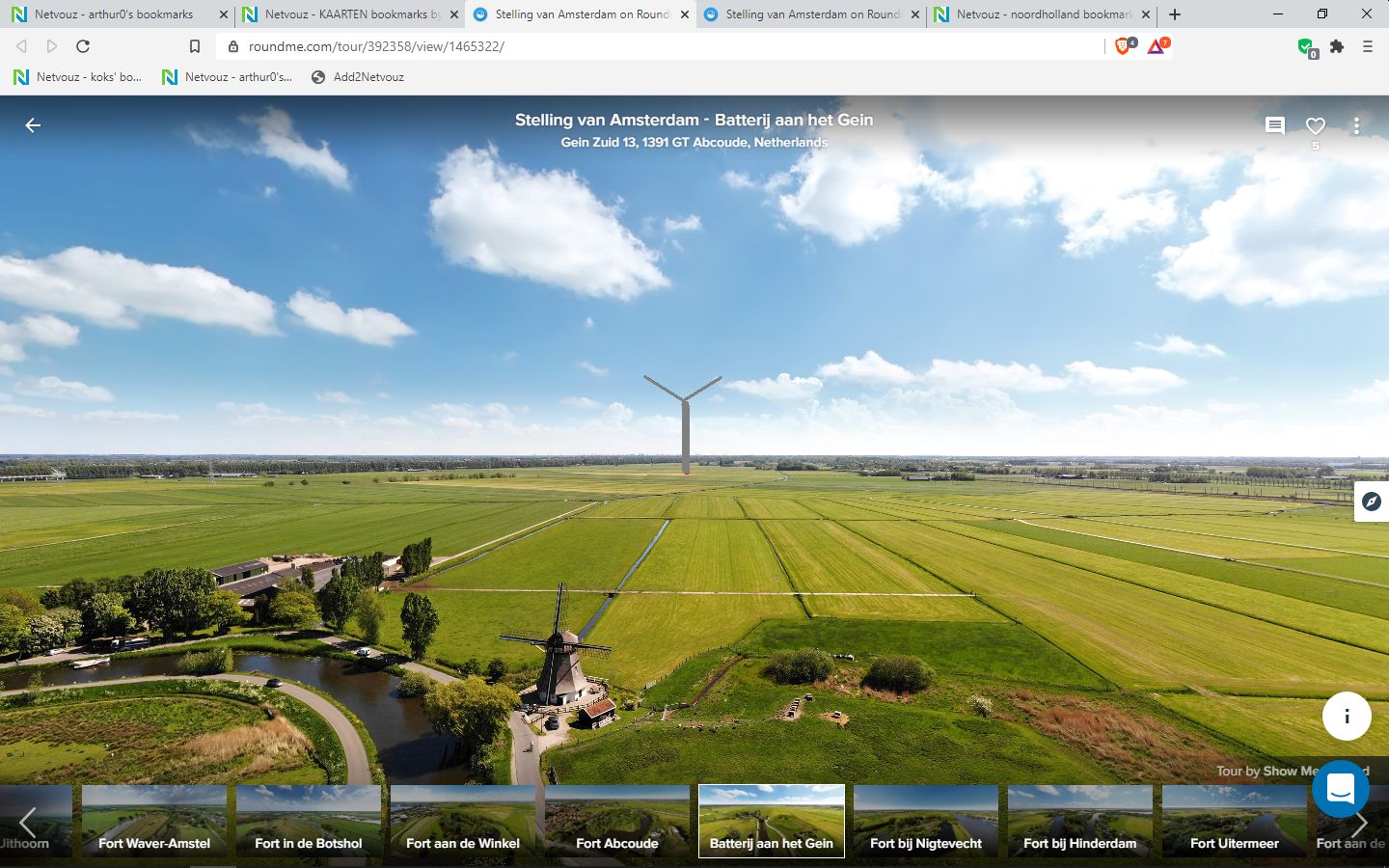This screenshot has width=1389, height=868.
Task: Open the Add2Netvouz bookmark
Action: click(358, 77)
